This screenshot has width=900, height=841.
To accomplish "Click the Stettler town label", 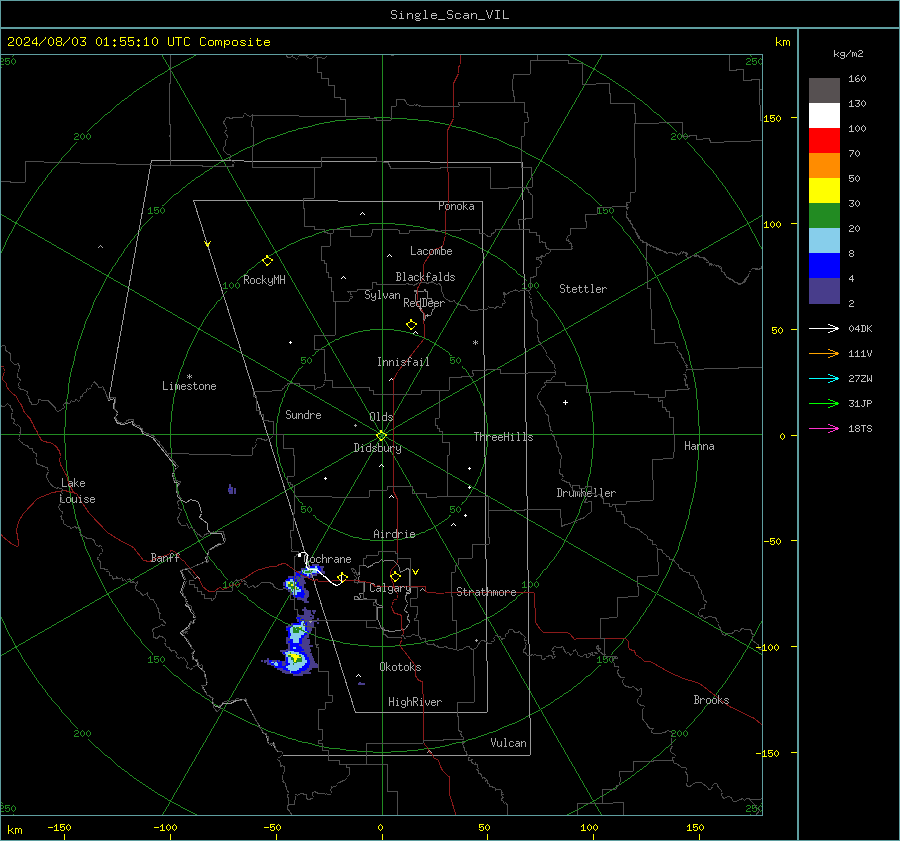I will pyautogui.click(x=583, y=289).
